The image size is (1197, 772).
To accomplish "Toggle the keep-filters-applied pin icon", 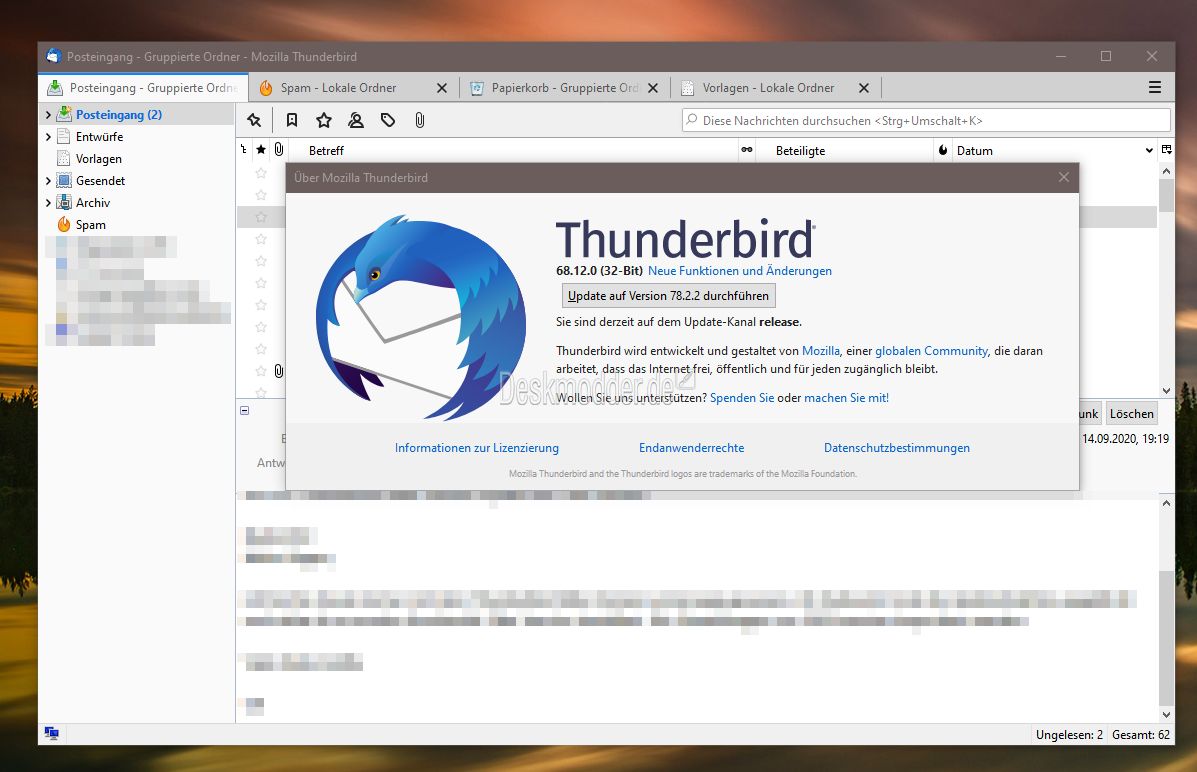I will pyautogui.click(x=254, y=120).
